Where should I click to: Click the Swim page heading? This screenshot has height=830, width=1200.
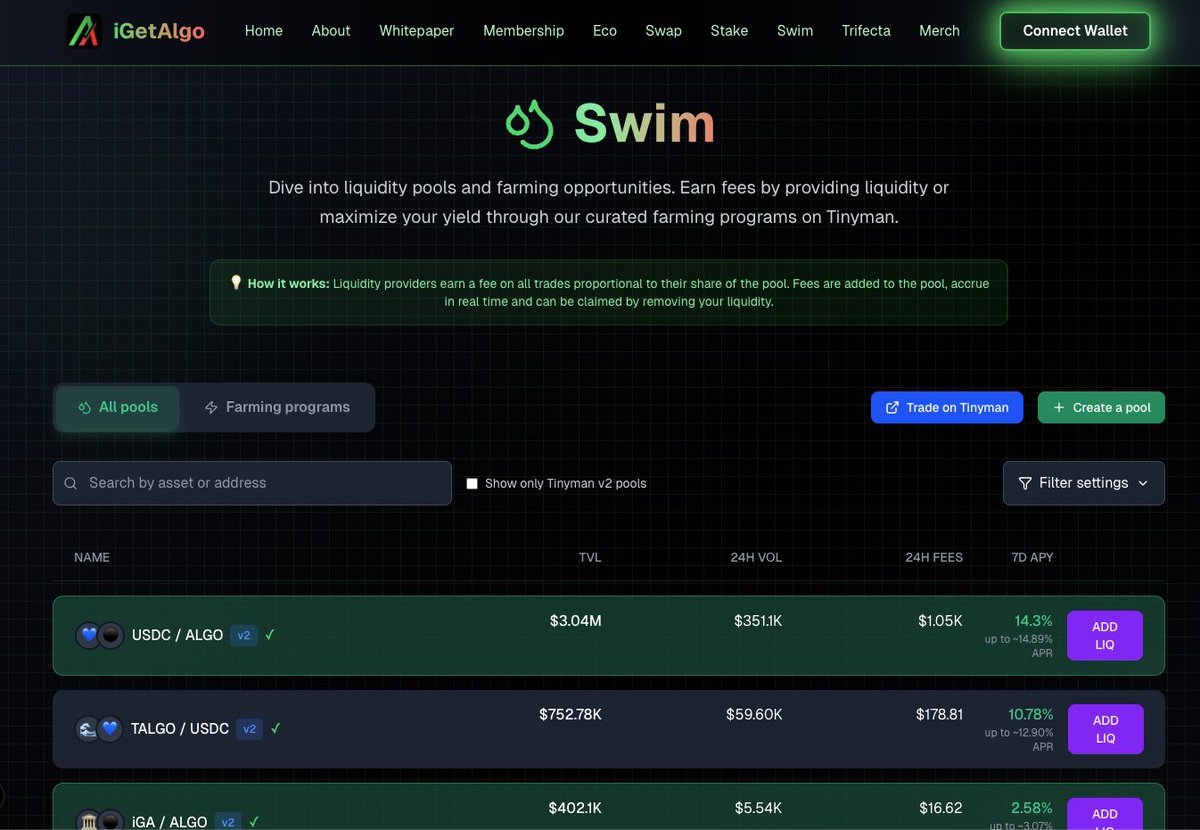[x=644, y=124]
